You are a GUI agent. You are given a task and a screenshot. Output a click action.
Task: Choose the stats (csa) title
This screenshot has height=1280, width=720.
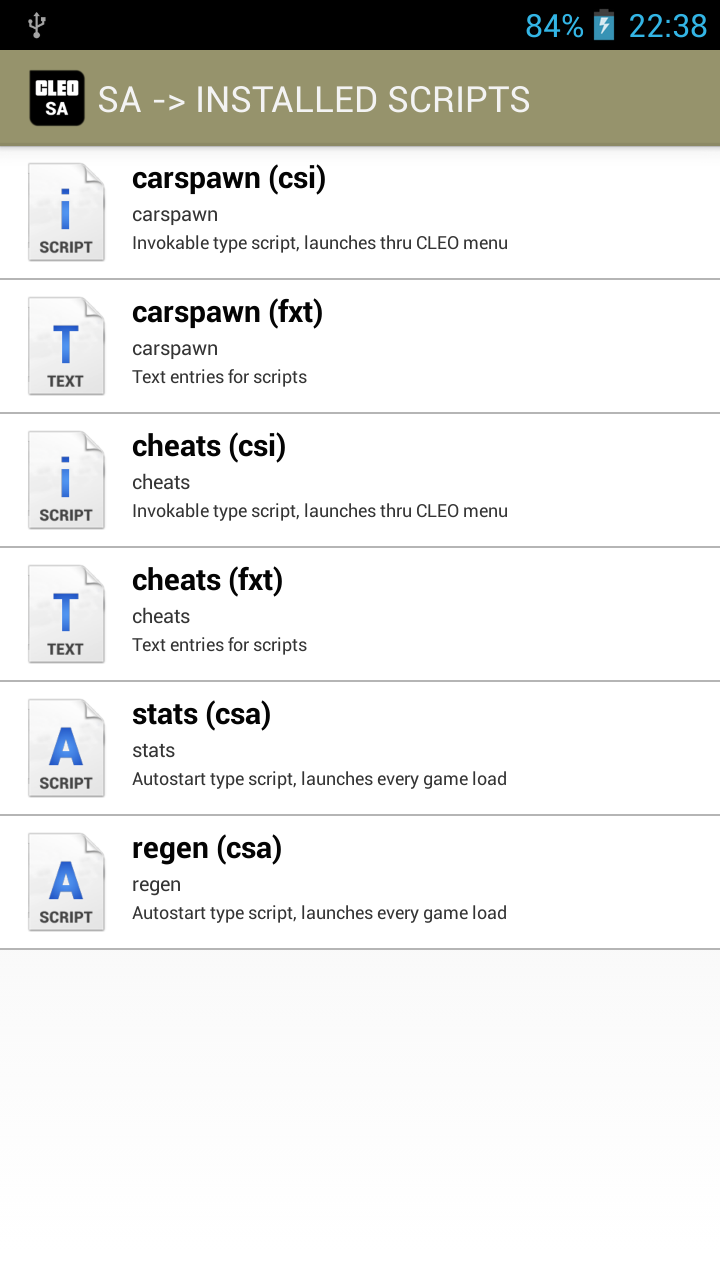(201, 714)
